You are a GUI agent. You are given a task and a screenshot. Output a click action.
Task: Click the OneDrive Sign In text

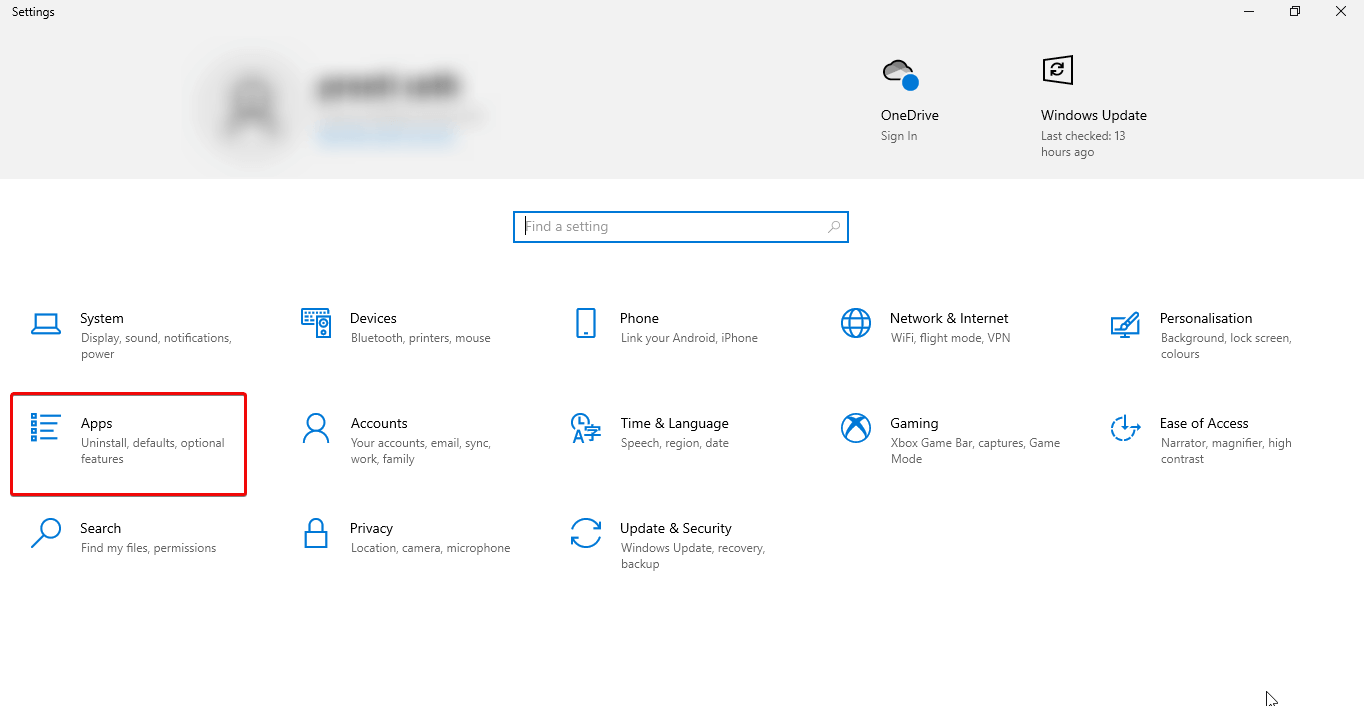[x=899, y=136]
